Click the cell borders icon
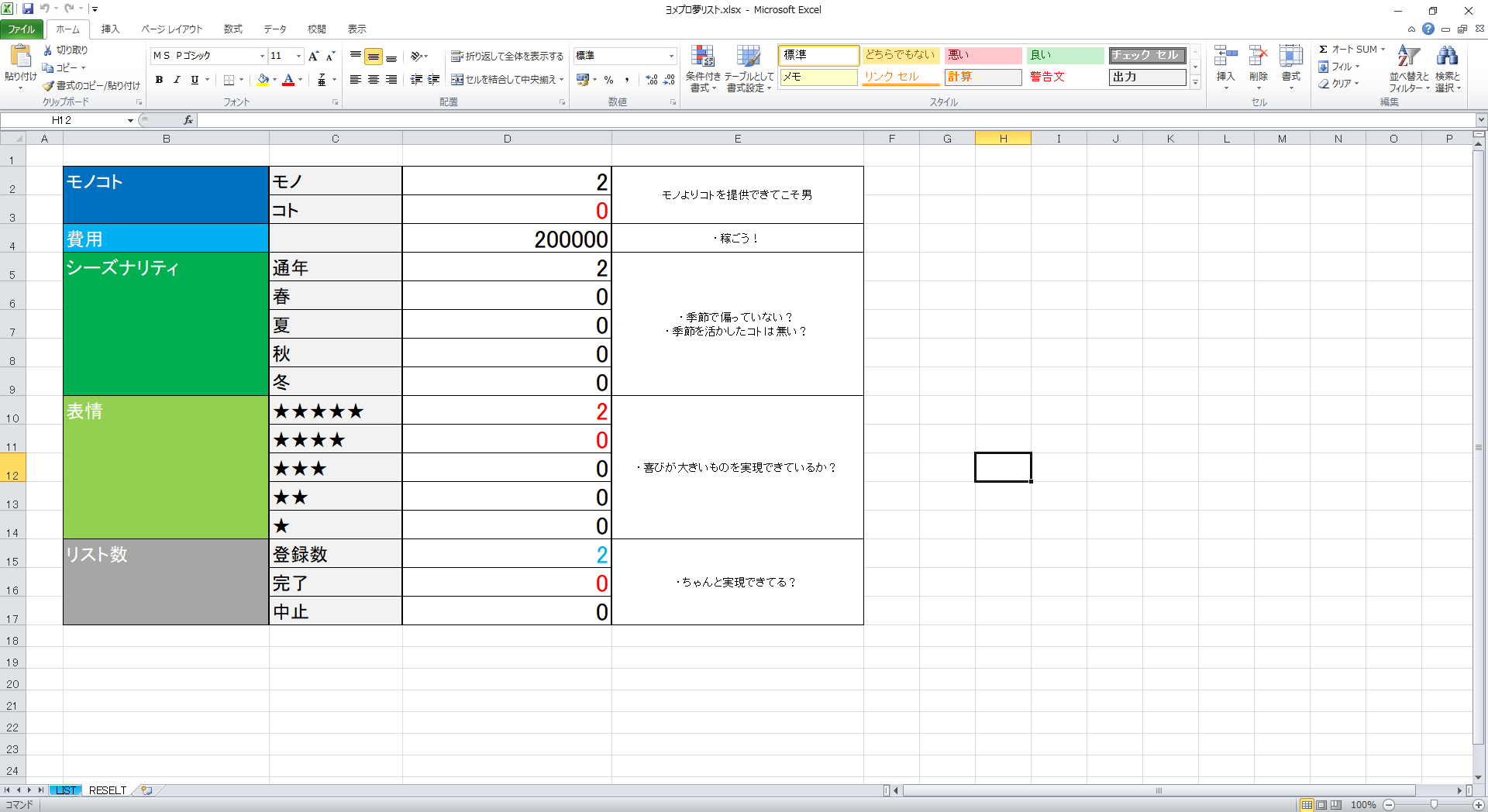Viewport: 1488px width, 812px height. click(229, 79)
